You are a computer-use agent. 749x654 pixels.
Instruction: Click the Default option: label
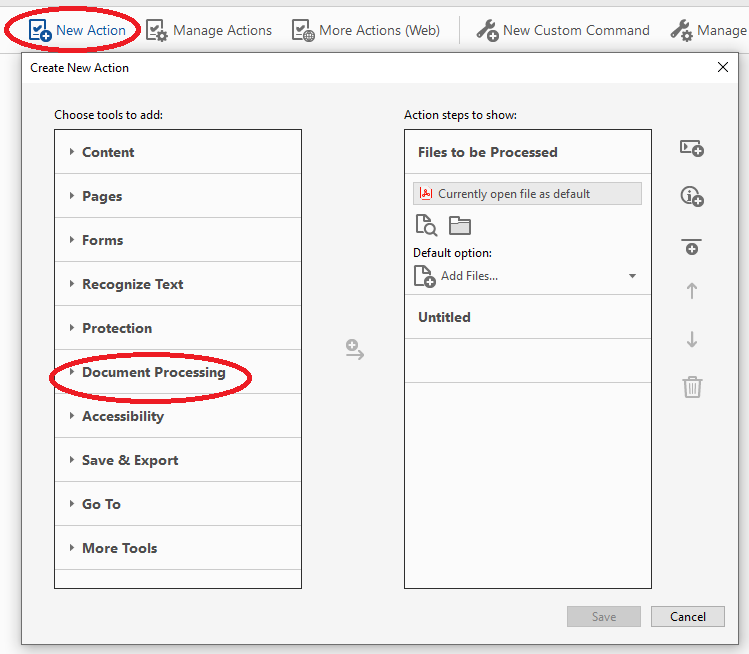tap(452, 253)
